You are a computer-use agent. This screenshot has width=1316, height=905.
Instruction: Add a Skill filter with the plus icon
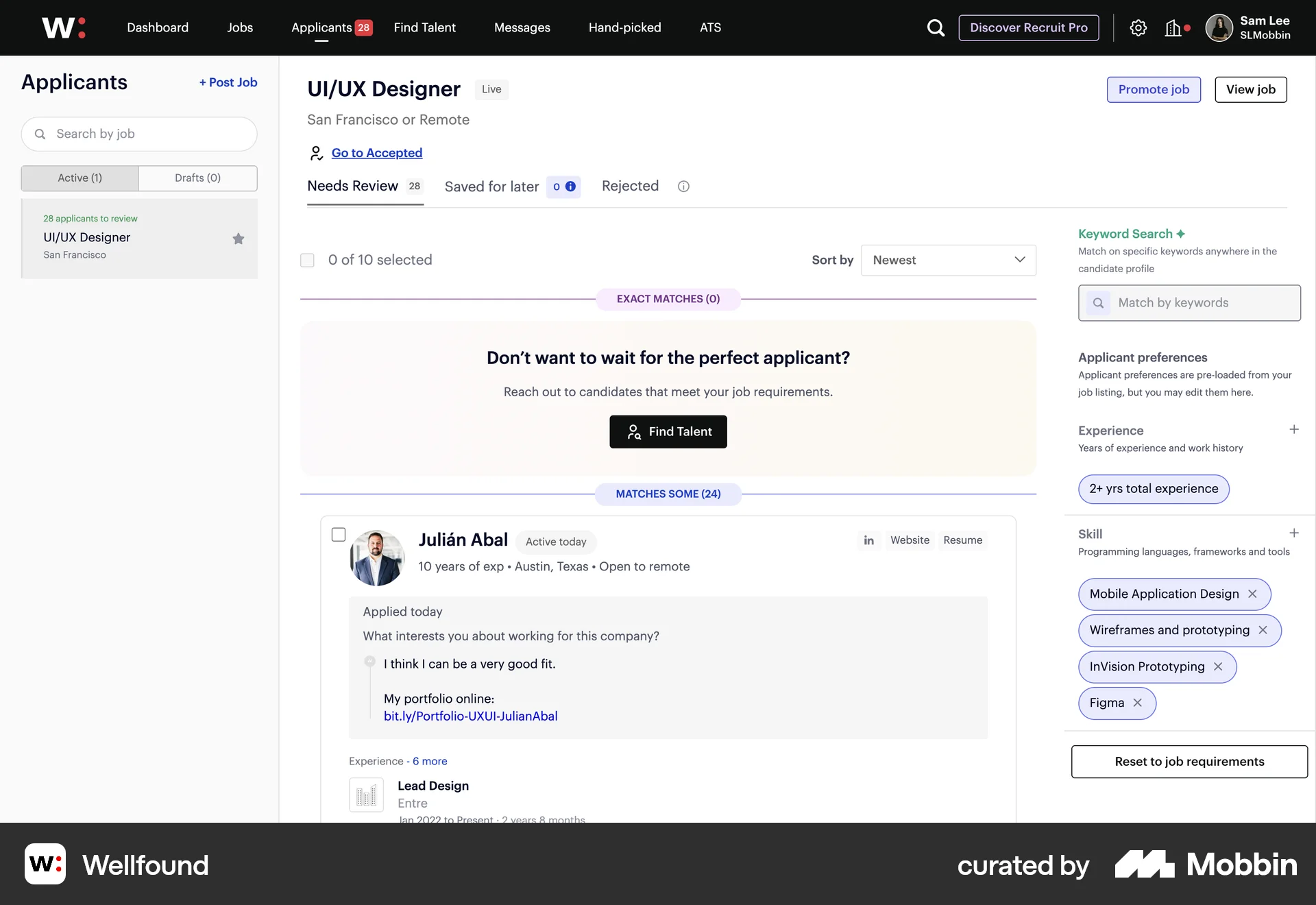point(1294,533)
